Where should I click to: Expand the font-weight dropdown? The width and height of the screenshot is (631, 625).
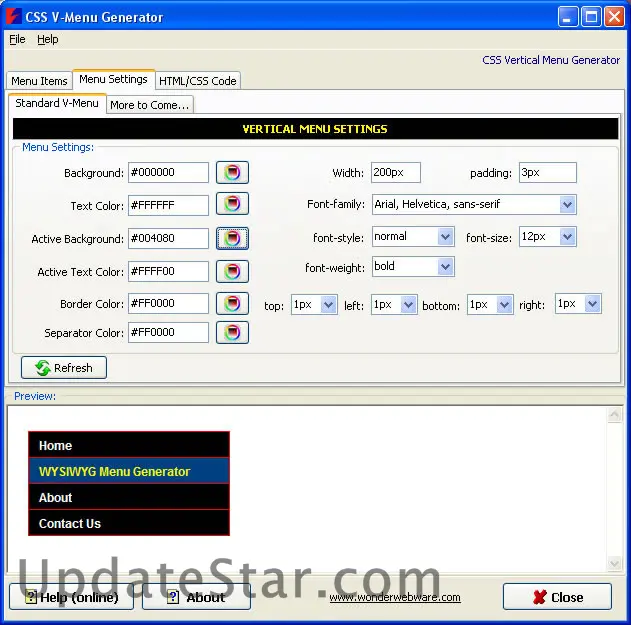pos(445,266)
